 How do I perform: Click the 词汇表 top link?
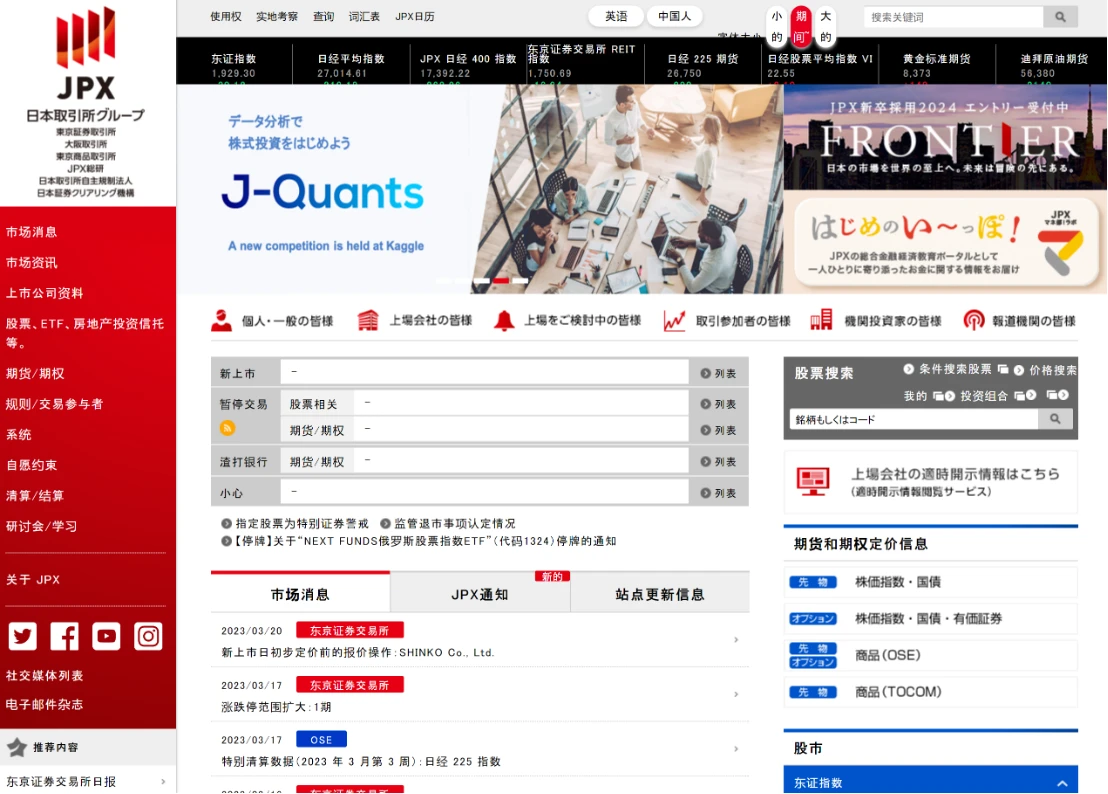coord(364,16)
